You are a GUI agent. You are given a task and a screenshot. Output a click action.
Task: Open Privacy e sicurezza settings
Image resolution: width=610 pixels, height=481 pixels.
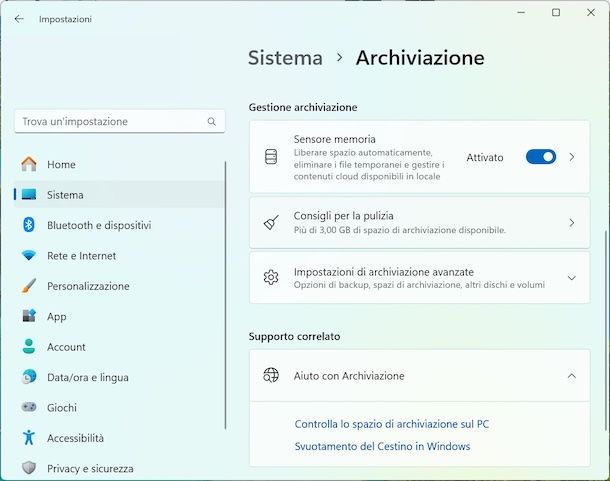click(x=90, y=468)
